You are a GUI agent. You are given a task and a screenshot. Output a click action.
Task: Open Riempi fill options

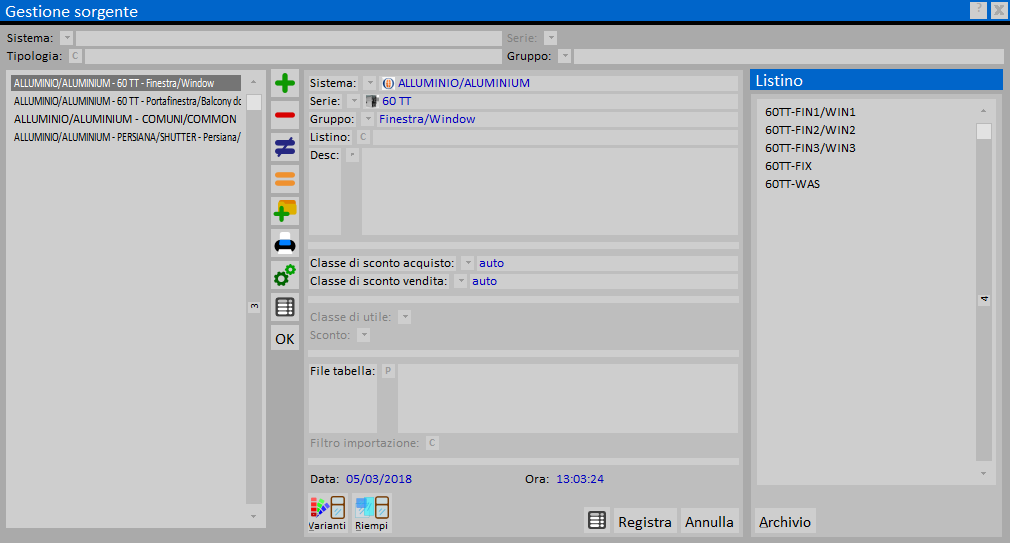click(372, 513)
